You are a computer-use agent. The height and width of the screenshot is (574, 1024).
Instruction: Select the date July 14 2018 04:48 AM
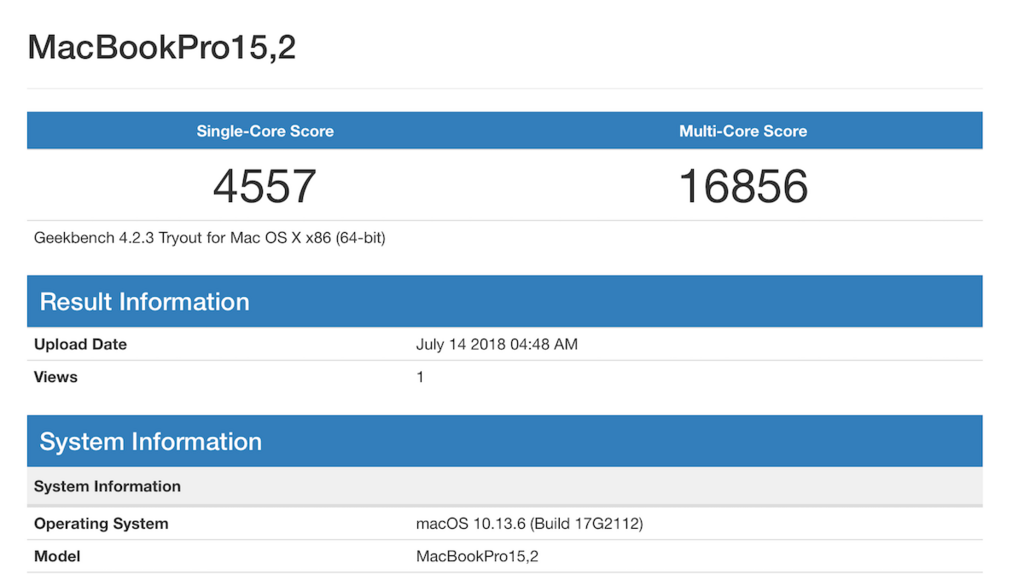point(497,344)
